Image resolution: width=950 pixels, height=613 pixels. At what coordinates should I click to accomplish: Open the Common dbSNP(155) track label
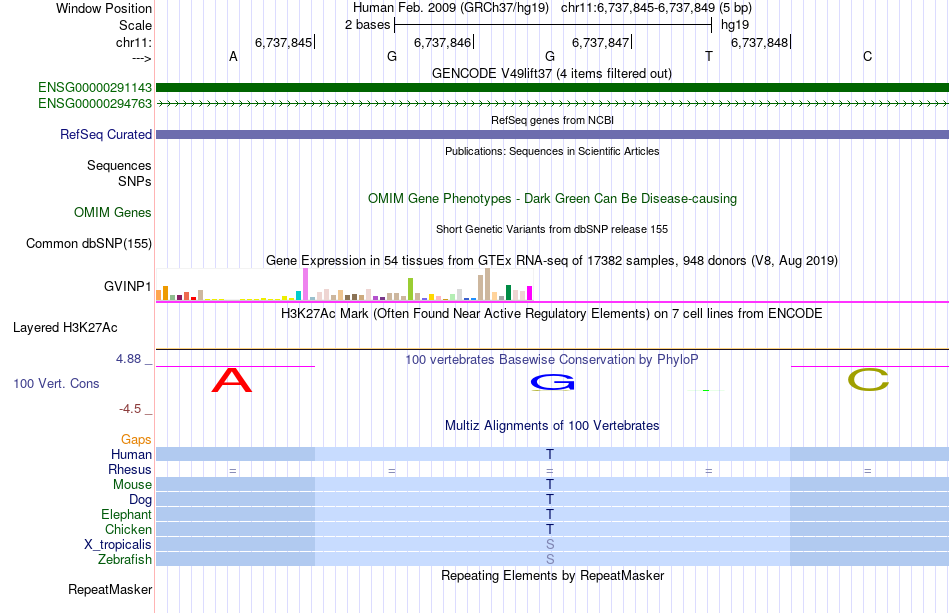point(88,244)
